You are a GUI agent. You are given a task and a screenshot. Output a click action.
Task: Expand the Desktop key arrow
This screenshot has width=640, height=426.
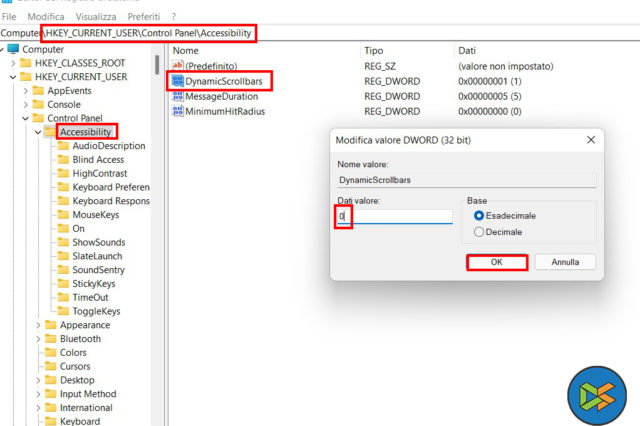(38, 380)
